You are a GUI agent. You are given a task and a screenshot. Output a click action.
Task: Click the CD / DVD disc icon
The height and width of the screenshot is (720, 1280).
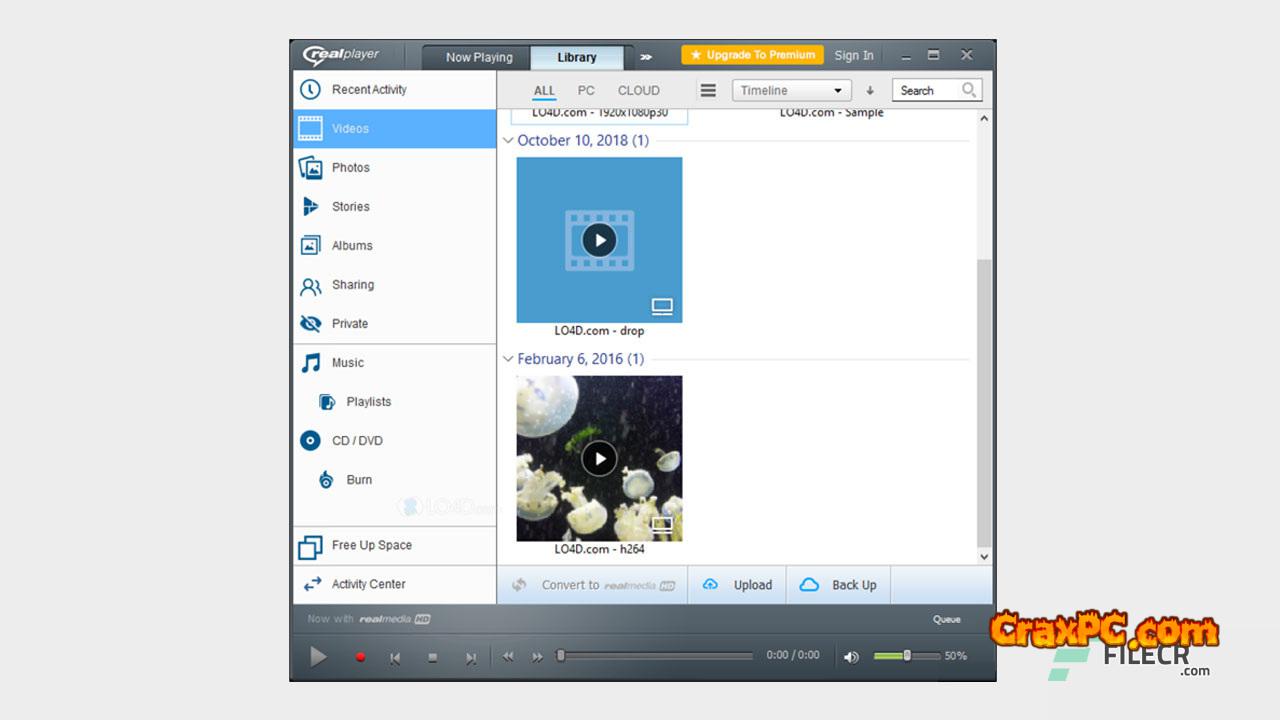[311, 441]
